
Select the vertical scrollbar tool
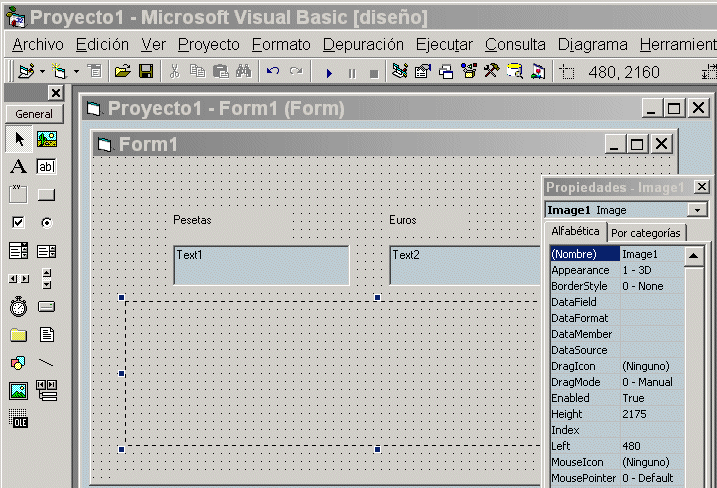pos(47,279)
